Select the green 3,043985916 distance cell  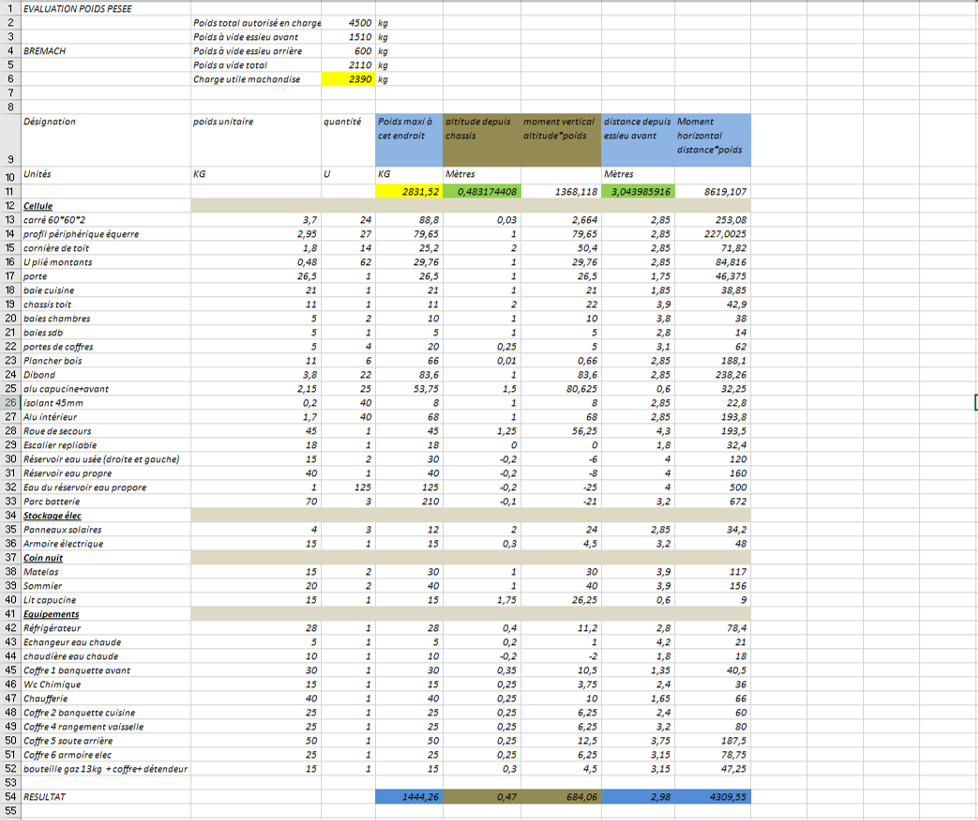tap(638, 191)
